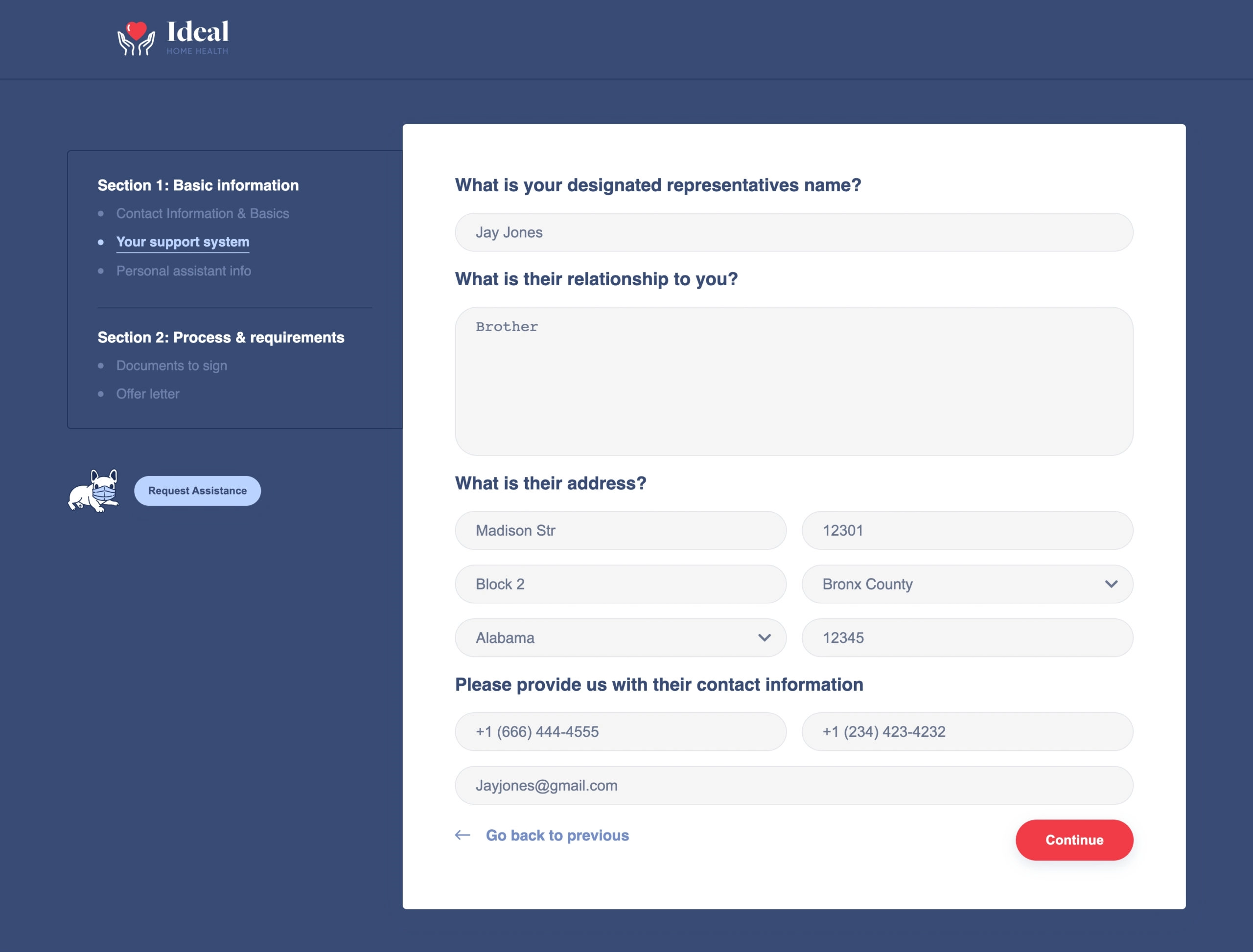Expand the Alabama state dropdown
Screen dimensions: 1253x952
620,637
